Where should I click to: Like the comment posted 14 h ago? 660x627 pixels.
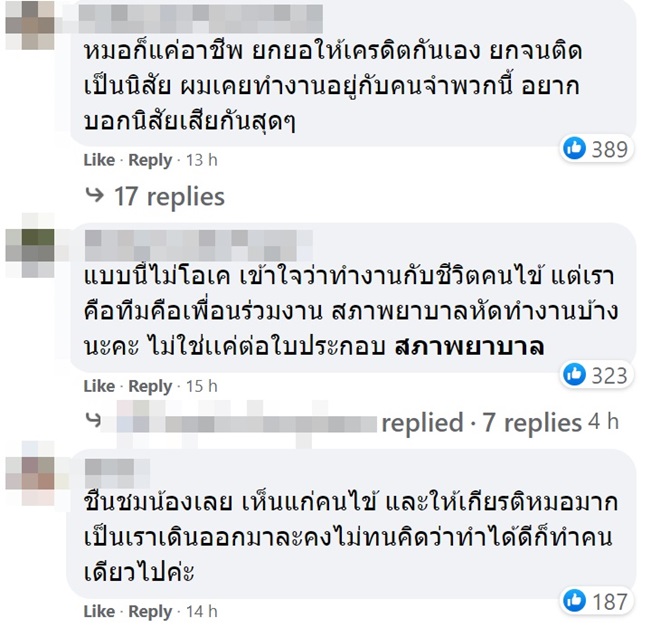pos(99,611)
